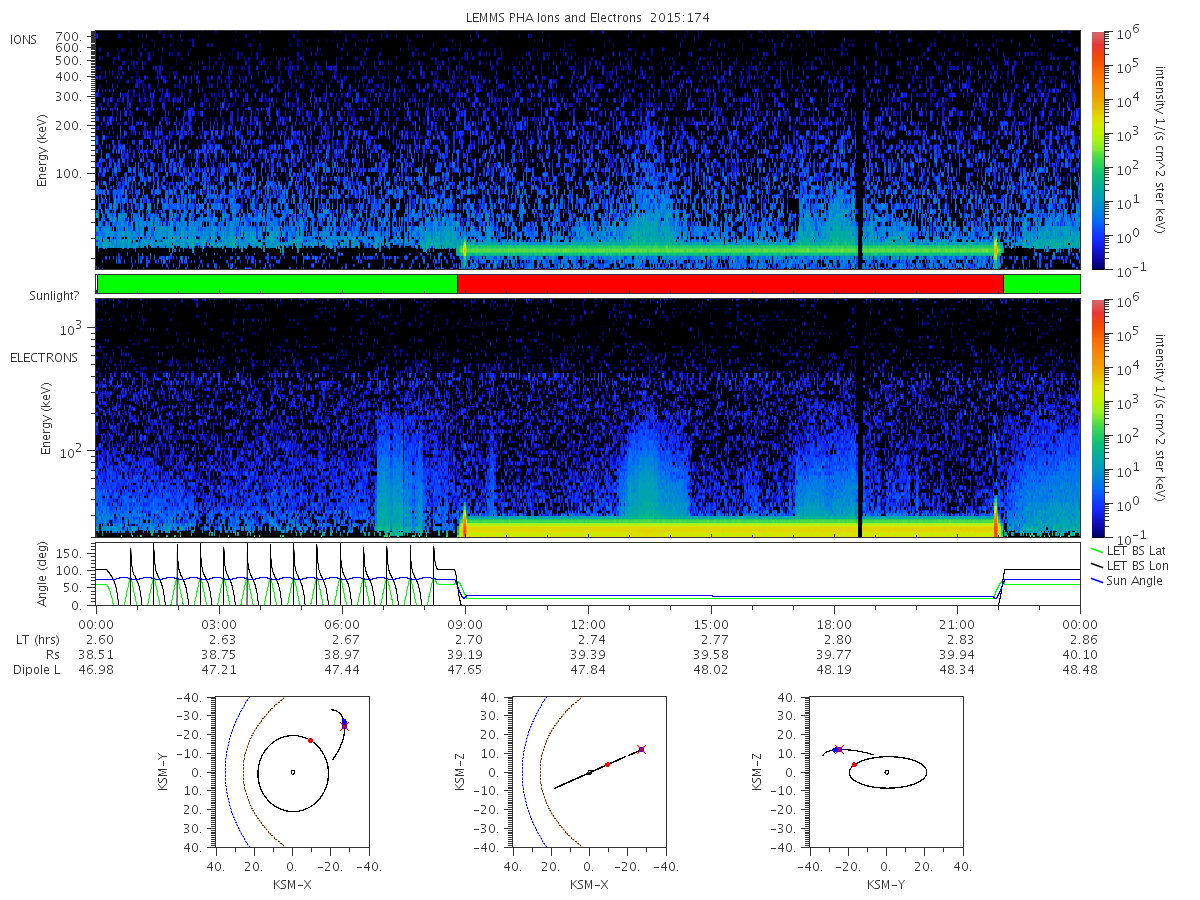Click the red cross marker in the KSM-X/KSM-Z plot
This screenshot has height=900, width=1200.
(642, 749)
